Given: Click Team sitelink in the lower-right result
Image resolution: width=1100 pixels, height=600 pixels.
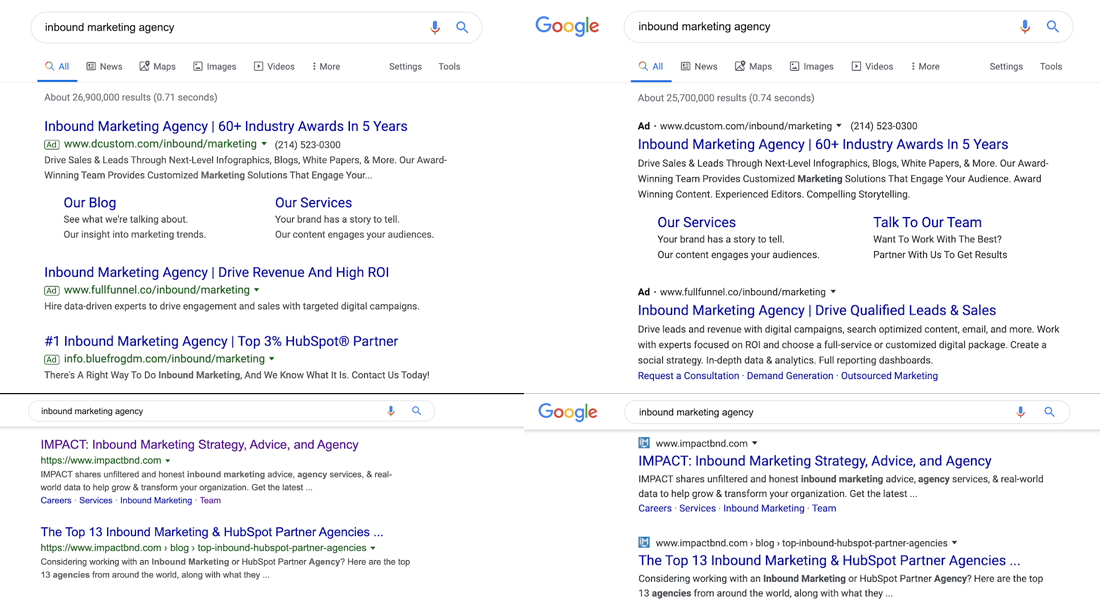Looking at the screenshot, I should [824, 508].
